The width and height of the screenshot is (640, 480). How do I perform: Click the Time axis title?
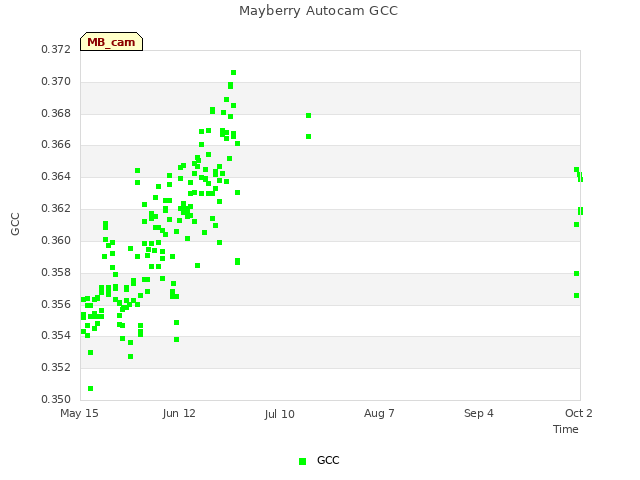566,429
